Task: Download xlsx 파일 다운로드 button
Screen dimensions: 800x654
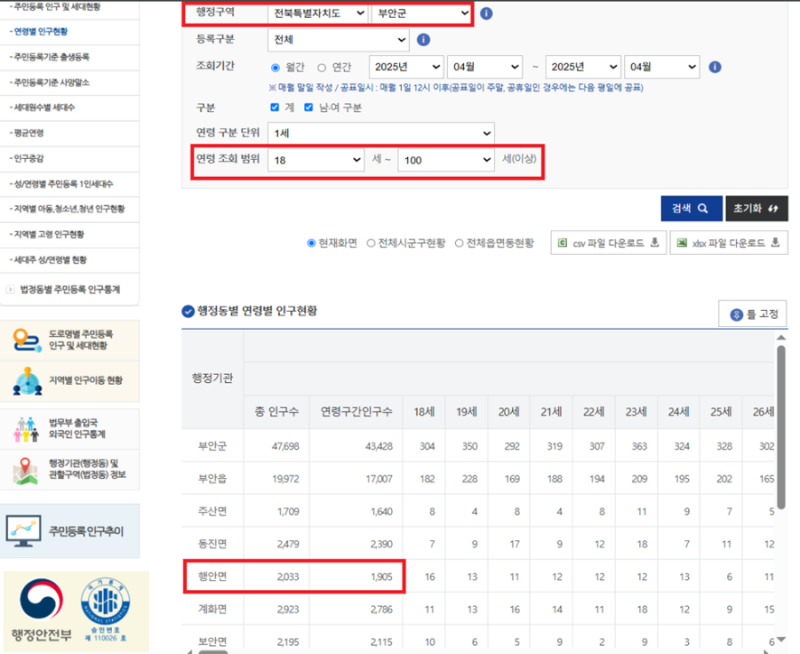Action: (729, 243)
